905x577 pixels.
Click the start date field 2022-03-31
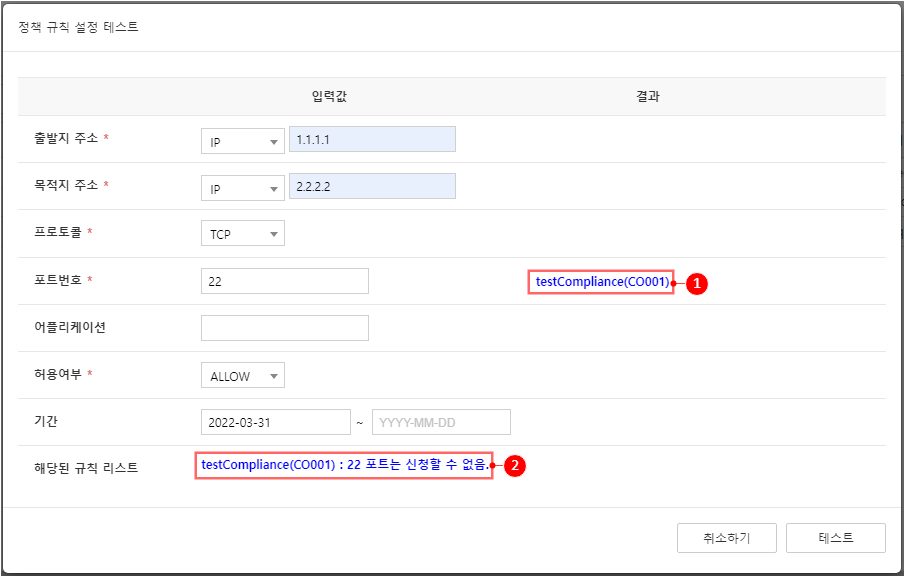click(275, 422)
